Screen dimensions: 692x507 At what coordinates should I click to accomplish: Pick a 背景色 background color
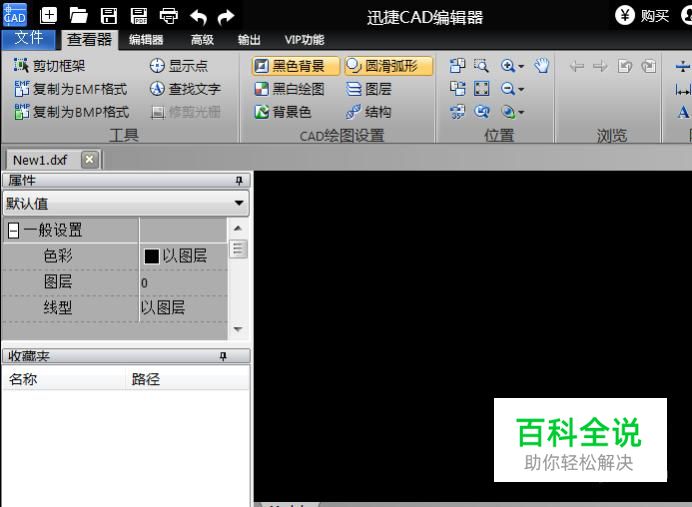(283, 112)
